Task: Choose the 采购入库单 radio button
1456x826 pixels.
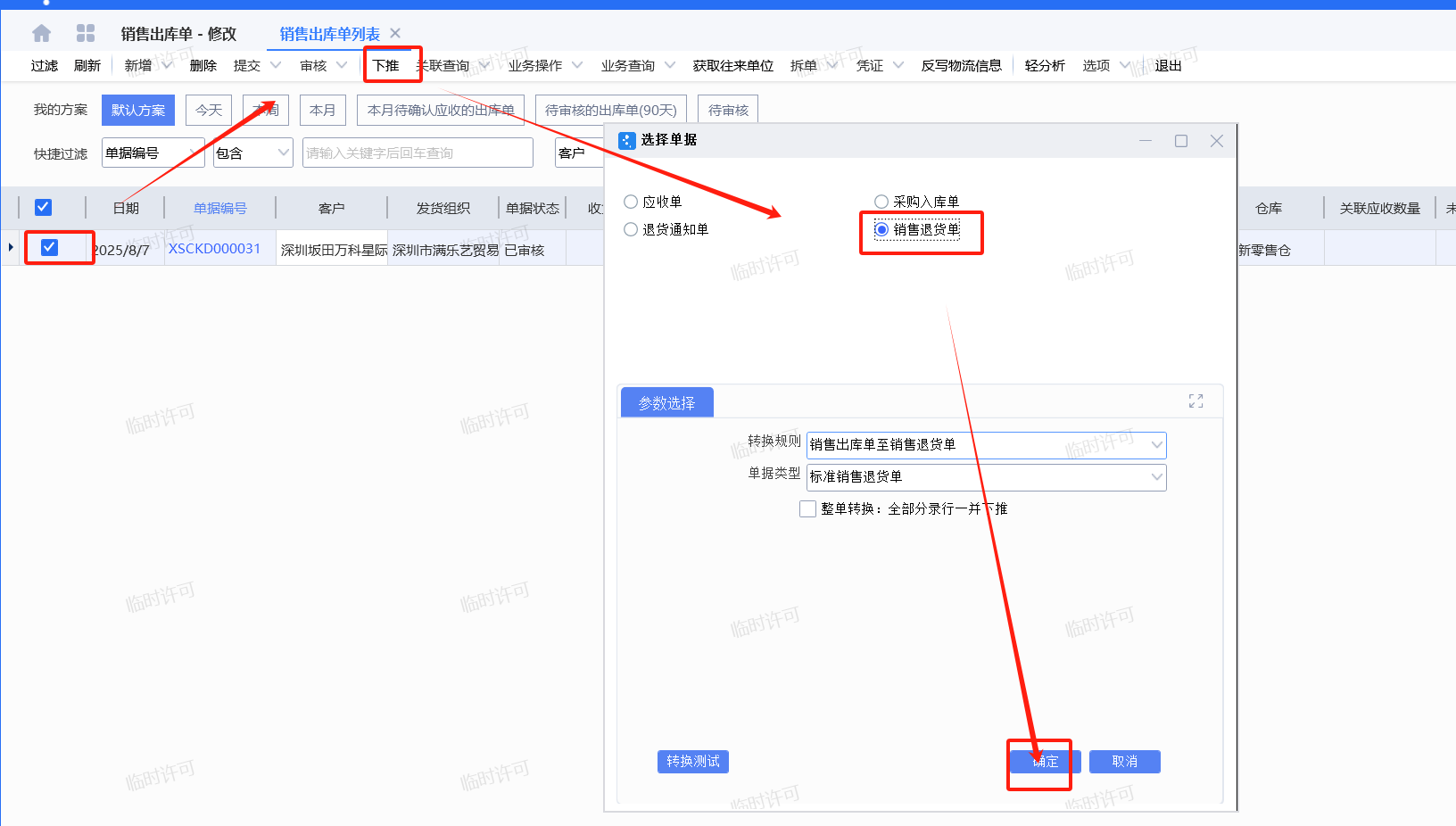Action: coord(881,202)
